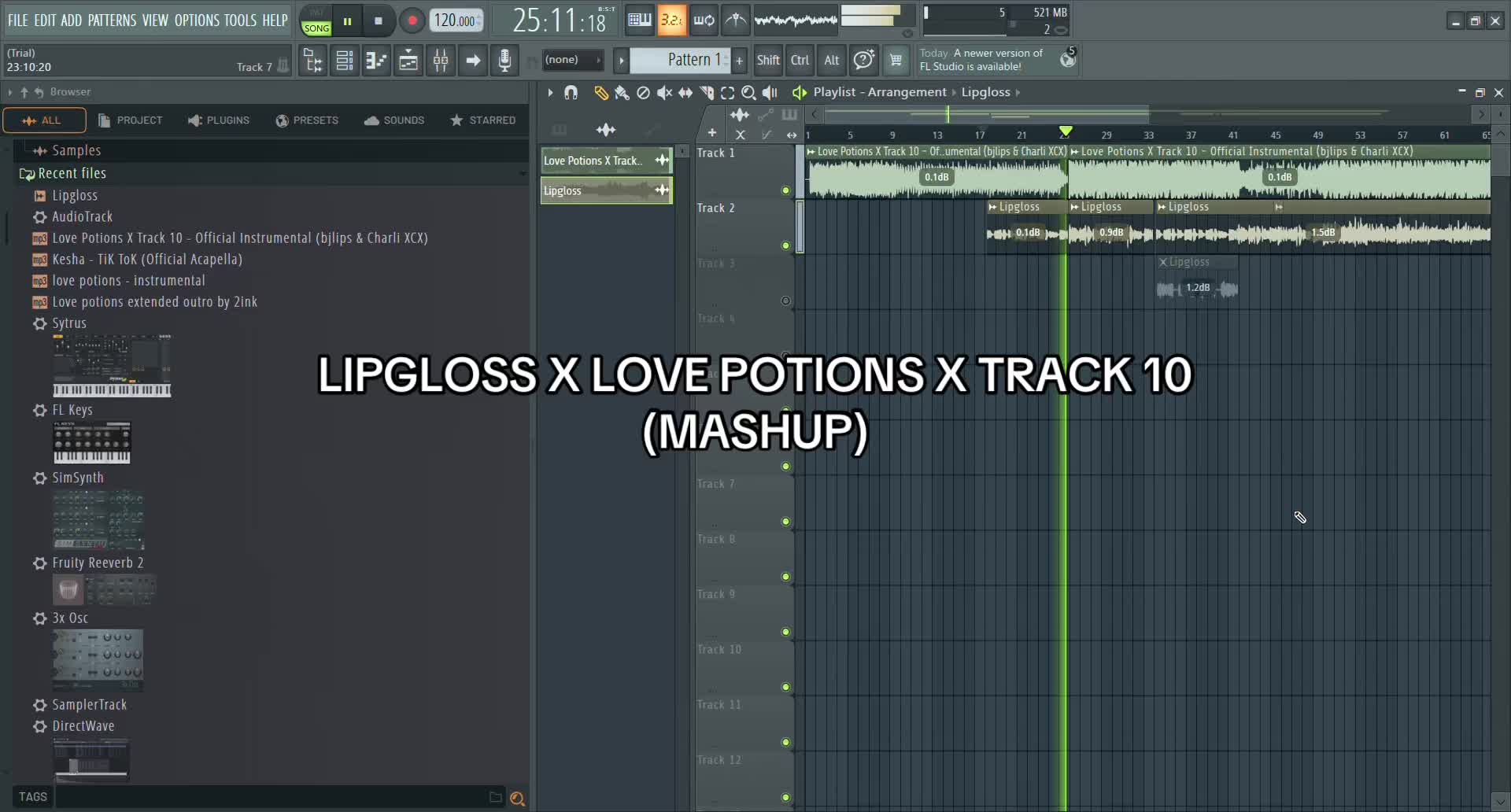
Task: Open the (none) snap dropdown
Action: [573, 60]
